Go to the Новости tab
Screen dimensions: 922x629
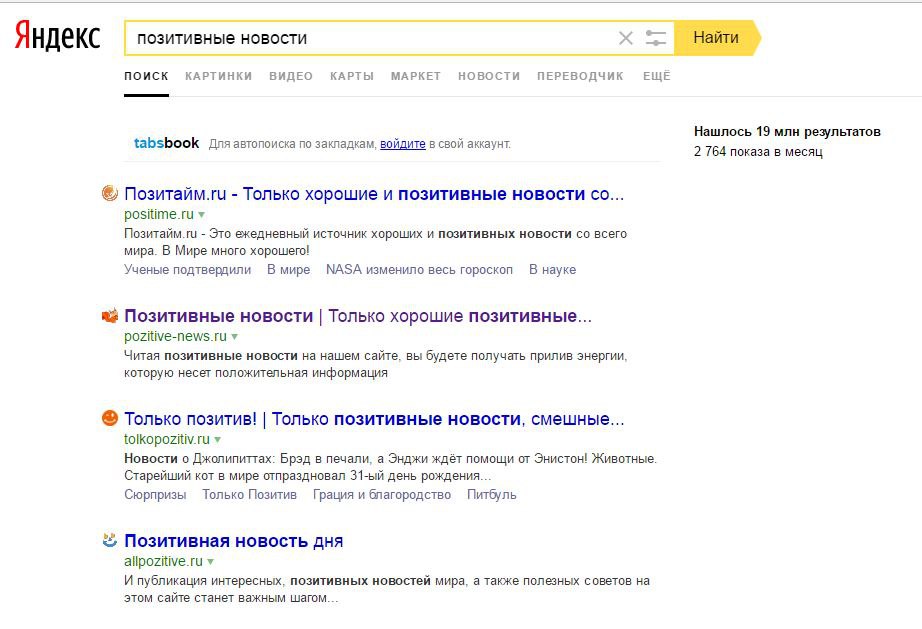click(489, 76)
